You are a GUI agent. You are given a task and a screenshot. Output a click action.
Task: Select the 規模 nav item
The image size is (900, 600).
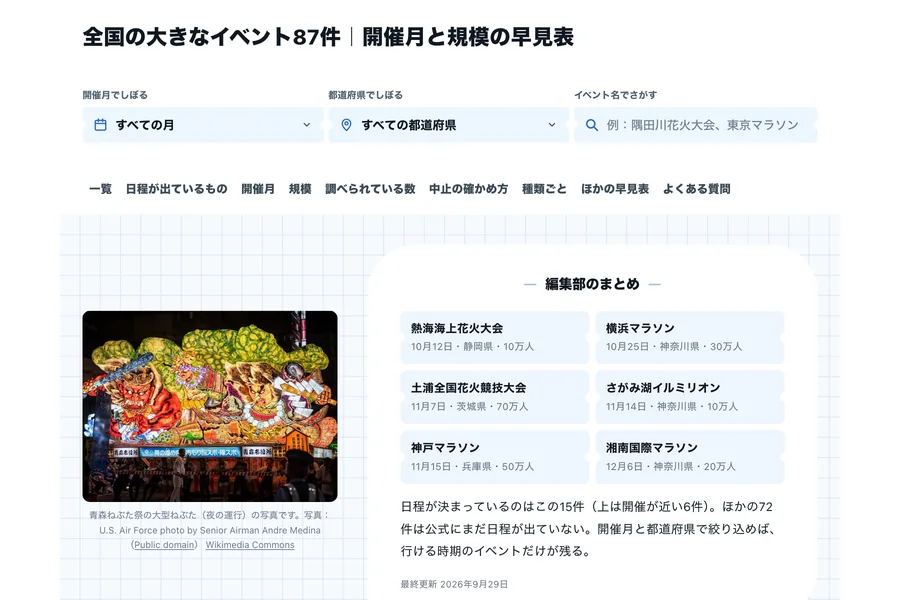point(300,189)
